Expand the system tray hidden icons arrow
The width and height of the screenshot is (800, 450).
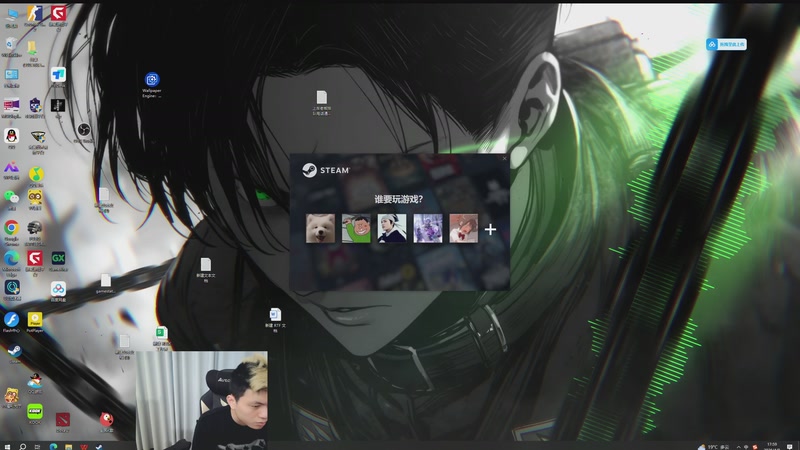click(738, 446)
